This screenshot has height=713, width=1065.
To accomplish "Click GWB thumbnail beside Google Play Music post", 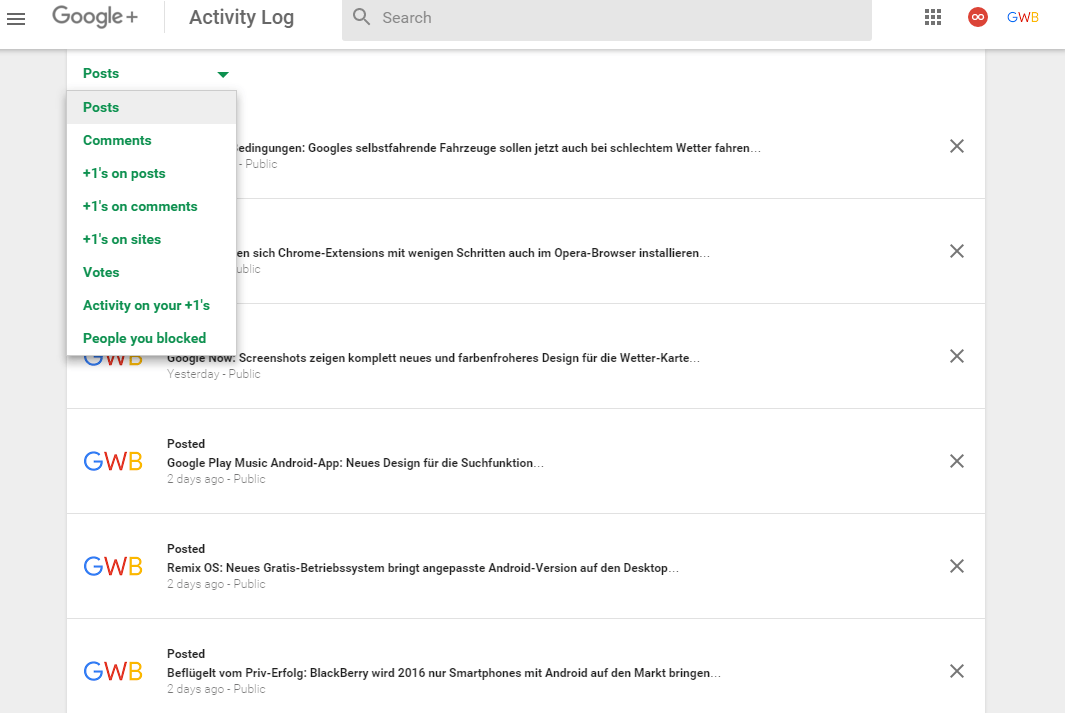I will (x=113, y=461).
